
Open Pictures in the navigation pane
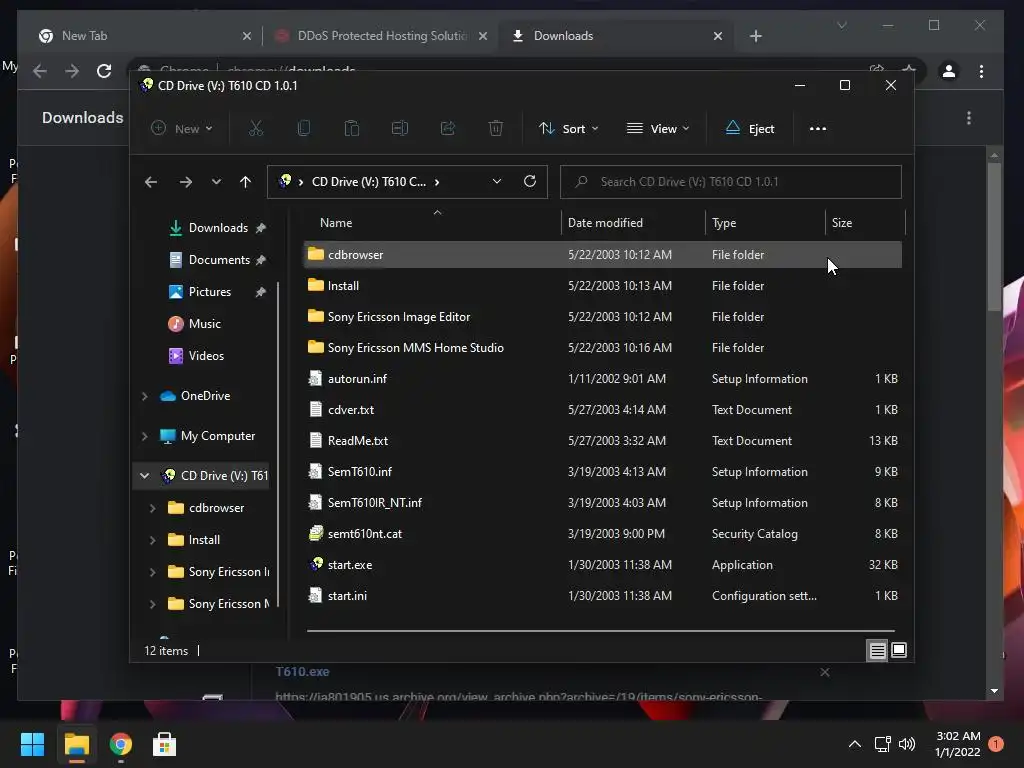209,292
